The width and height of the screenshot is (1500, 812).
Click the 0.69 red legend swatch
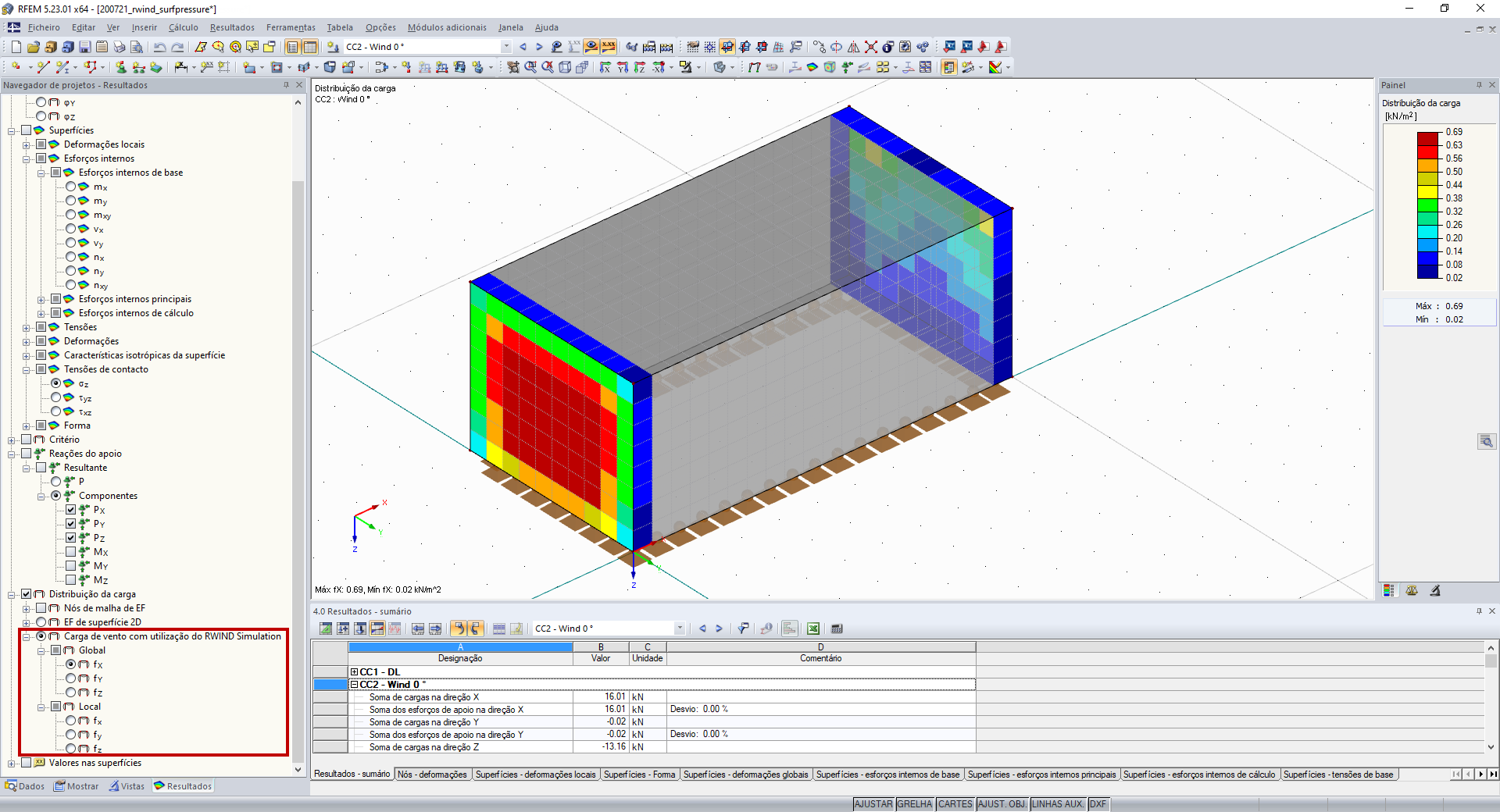pos(1428,138)
